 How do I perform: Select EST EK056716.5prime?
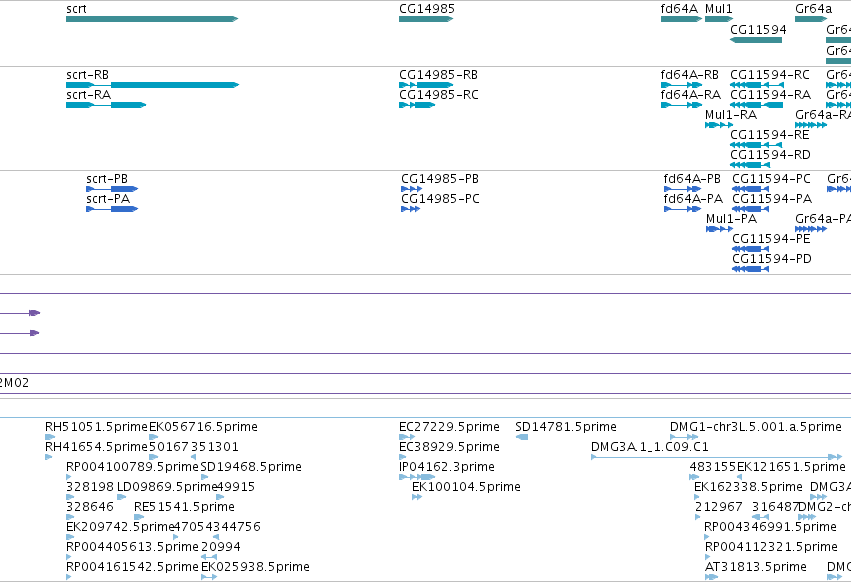point(154,437)
